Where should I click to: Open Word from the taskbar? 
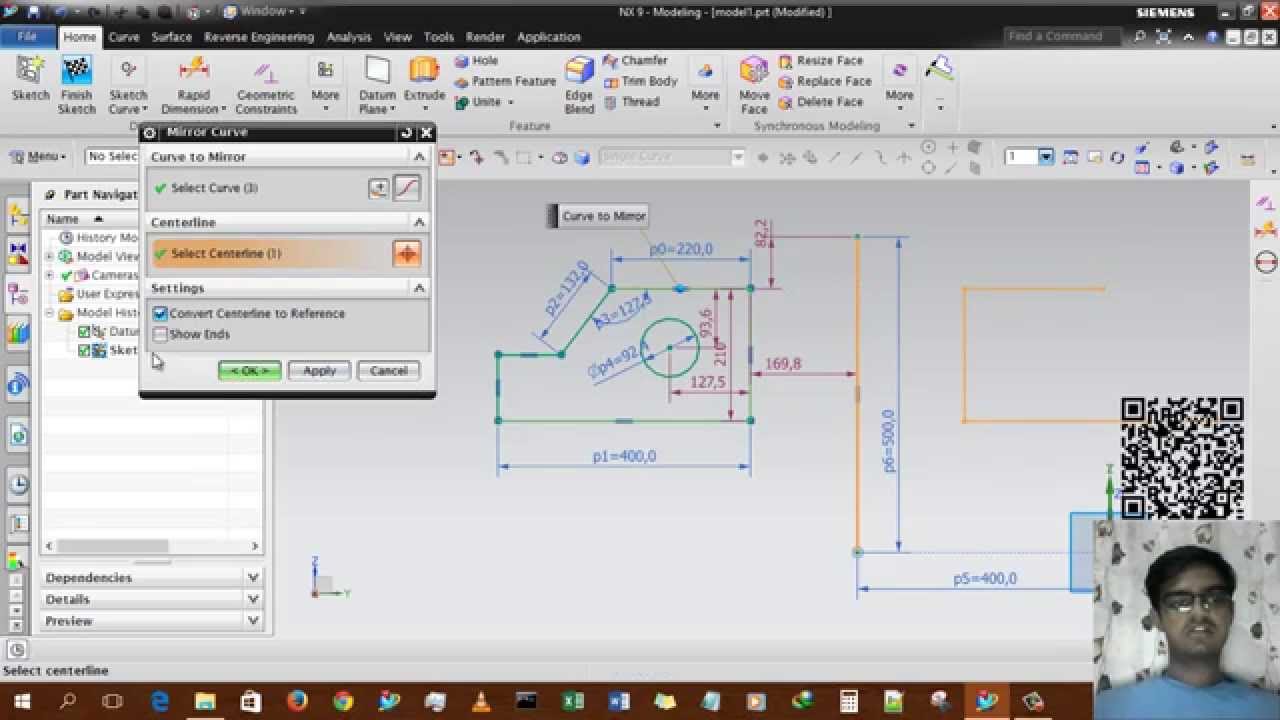pyautogui.click(x=618, y=701)
